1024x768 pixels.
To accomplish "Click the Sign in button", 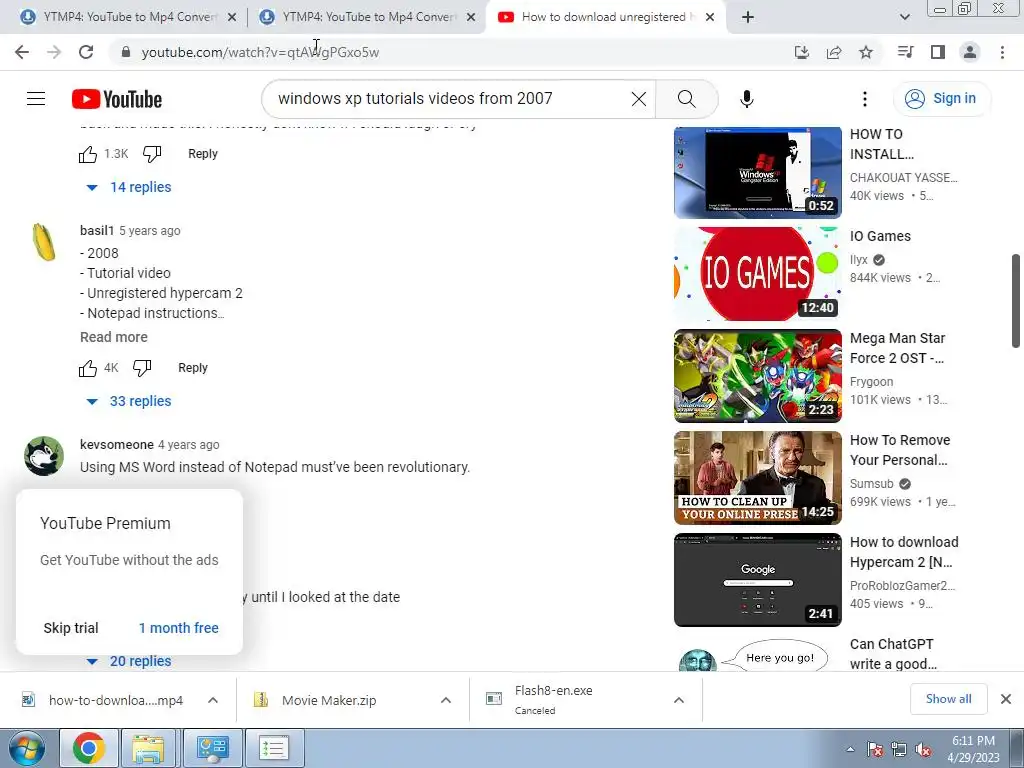I will tap(940, 99).
